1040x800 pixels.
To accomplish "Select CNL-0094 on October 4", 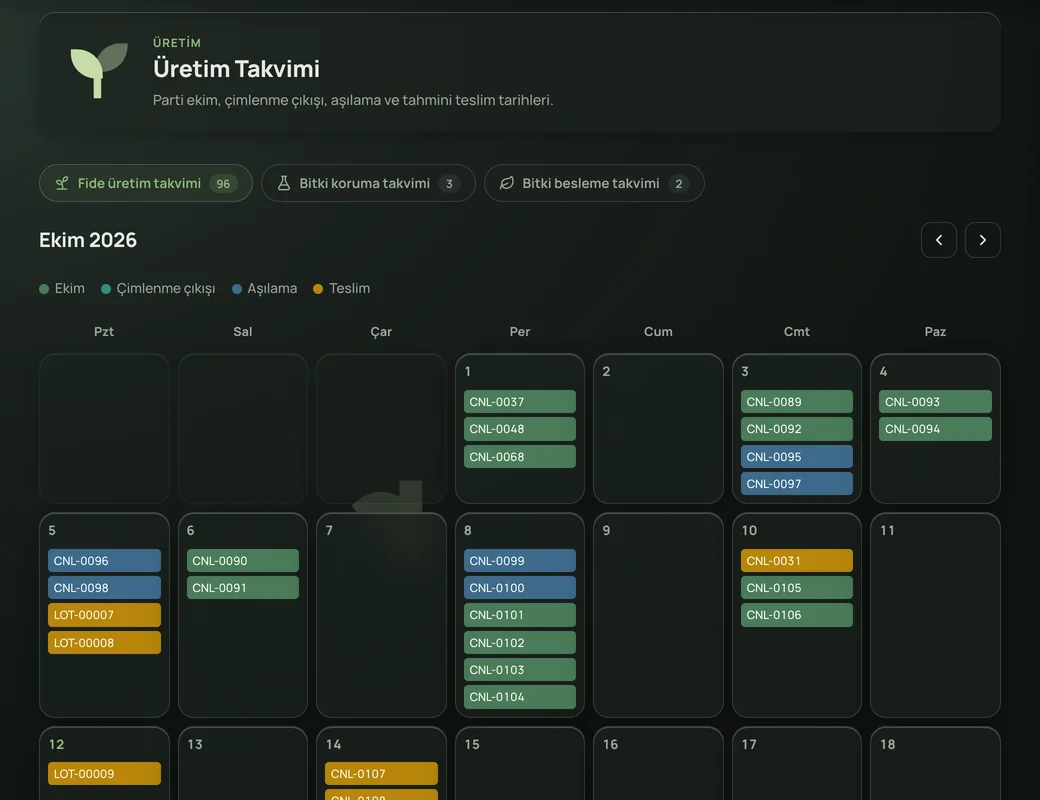I will click(x=935, y=429).
